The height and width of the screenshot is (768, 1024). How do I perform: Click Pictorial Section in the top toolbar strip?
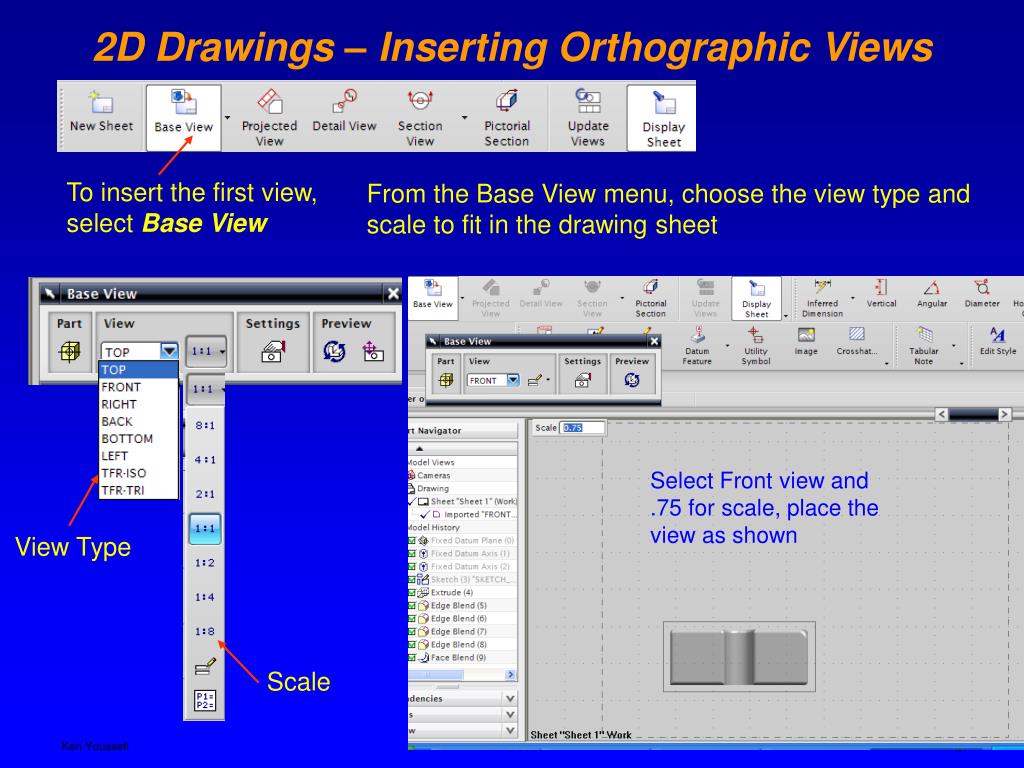pos(507,118)
